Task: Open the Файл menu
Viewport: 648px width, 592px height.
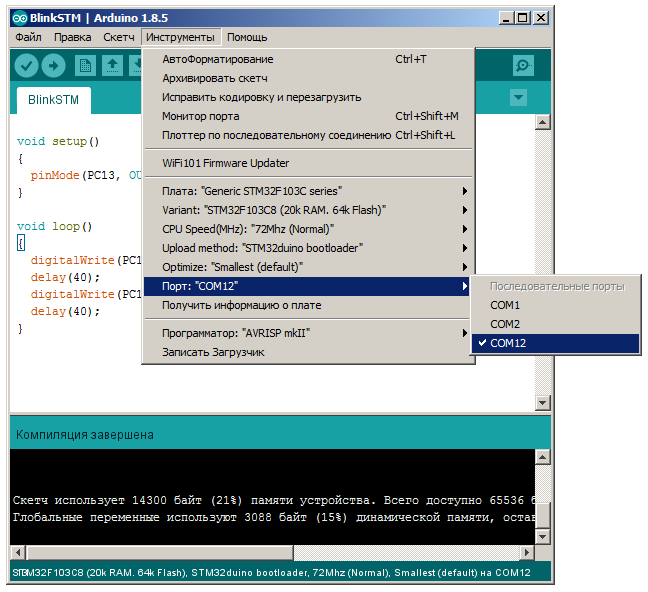Action: 29,37
